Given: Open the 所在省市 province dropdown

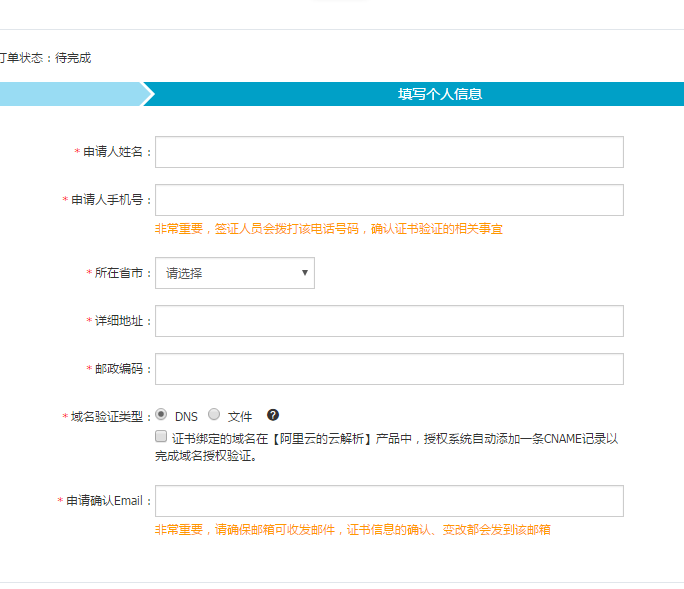Looking at the screenshot, I should [235, 273].
